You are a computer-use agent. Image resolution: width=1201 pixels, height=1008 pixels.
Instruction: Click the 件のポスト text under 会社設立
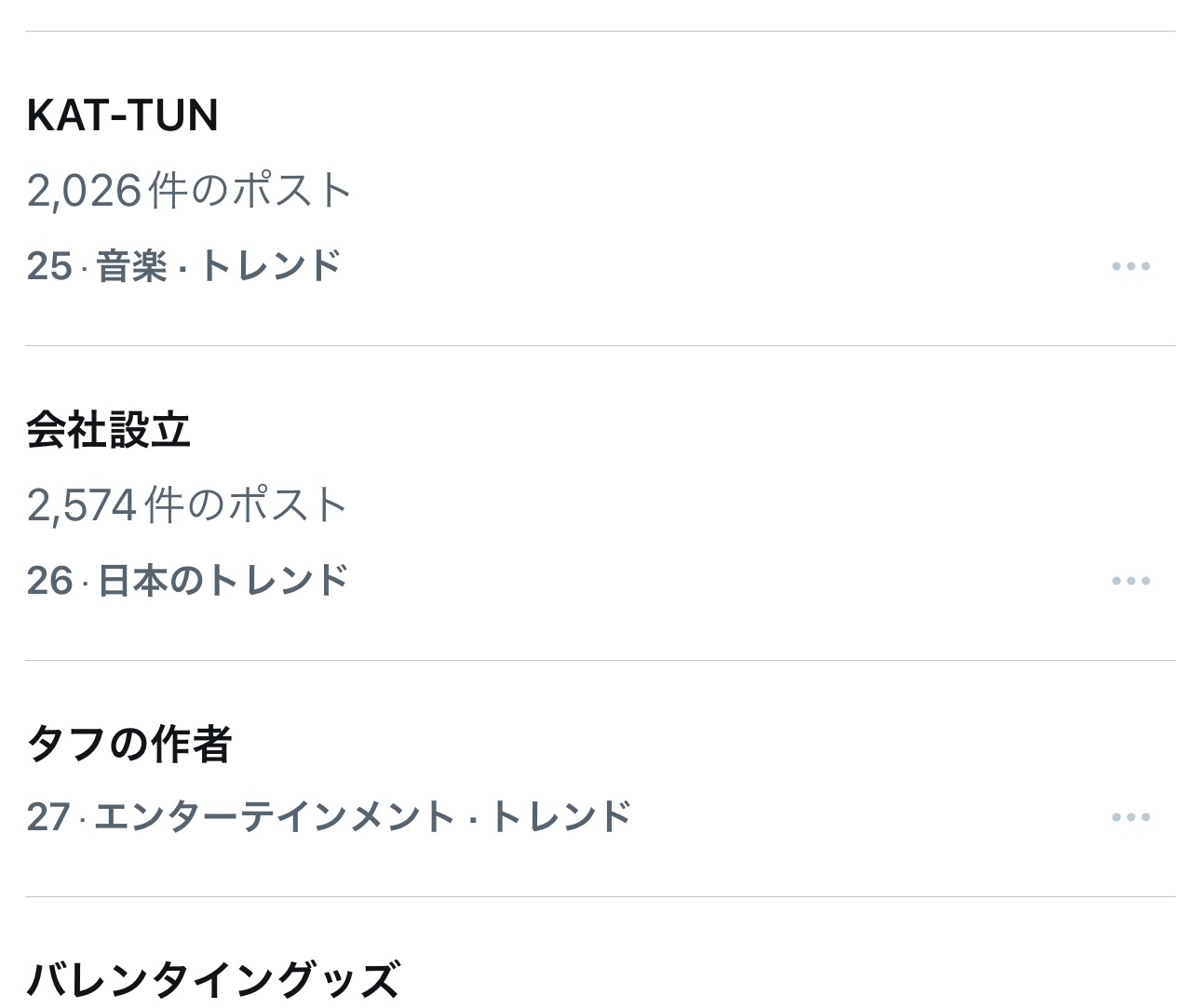pos(247,505)
